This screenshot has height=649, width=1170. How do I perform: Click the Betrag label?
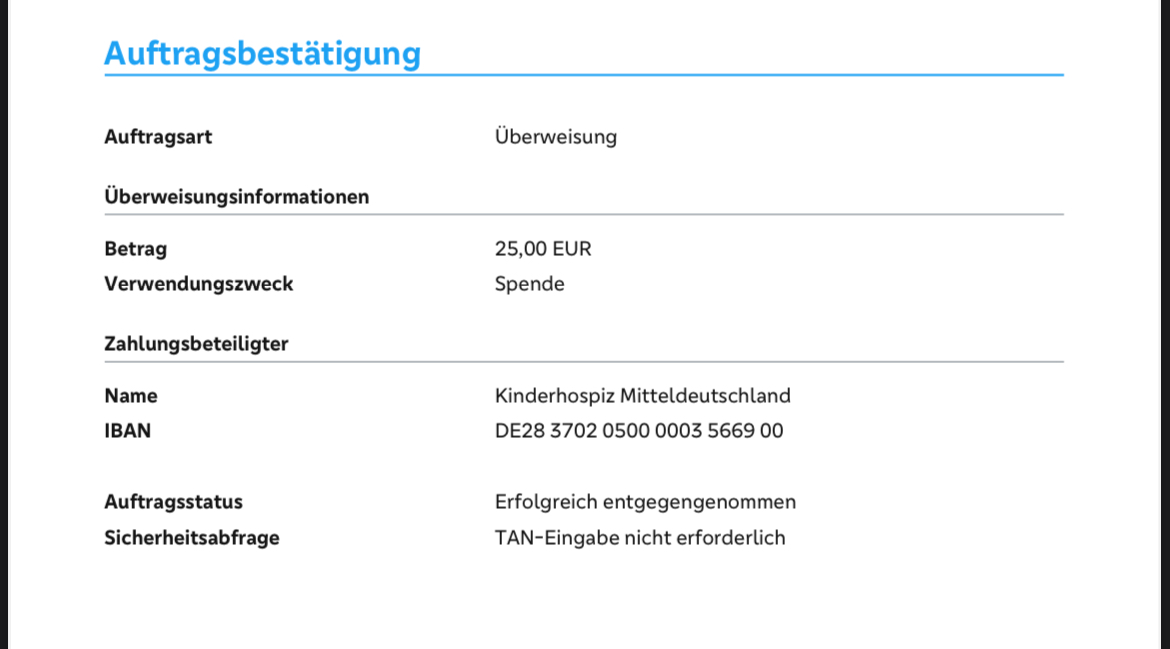tap(135, 249)
